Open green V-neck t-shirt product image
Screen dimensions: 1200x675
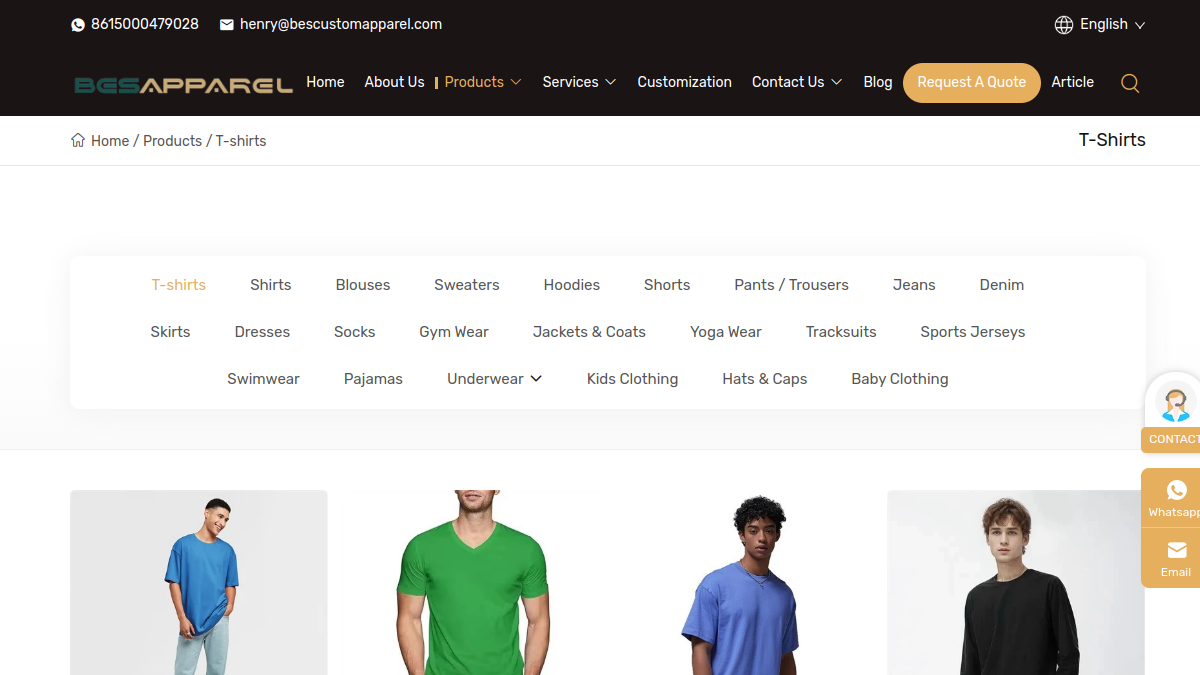pos(471,582)
